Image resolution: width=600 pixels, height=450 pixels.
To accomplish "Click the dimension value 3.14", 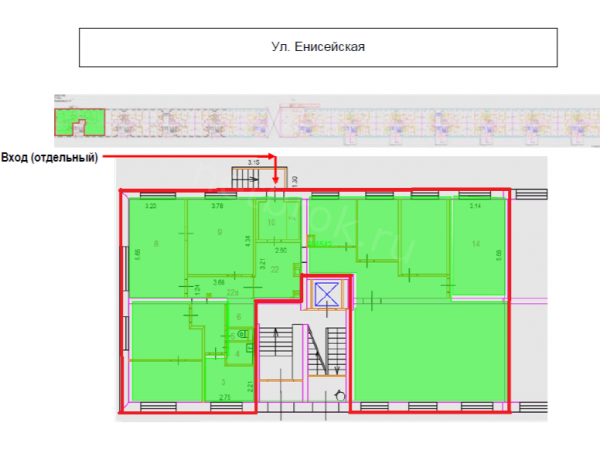I will [475, 206].
